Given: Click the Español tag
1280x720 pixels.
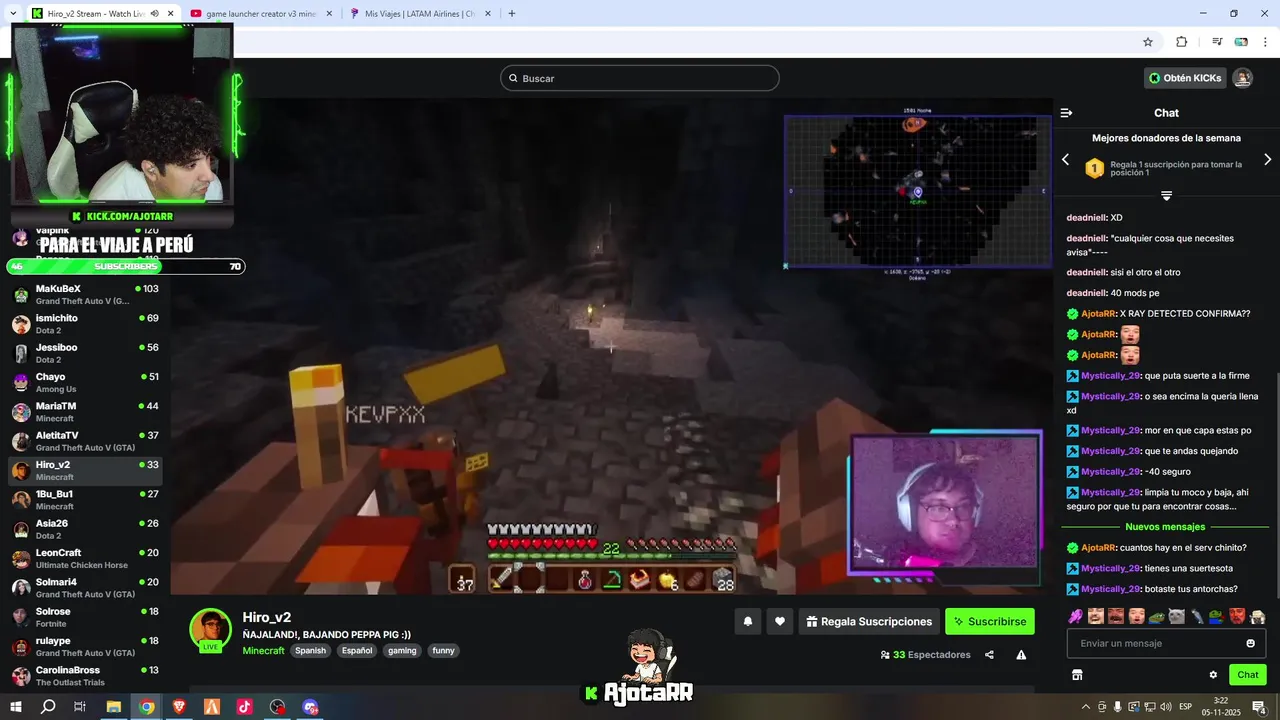Looking at the screenshot, I should pyautogui.click(x=357, y=651).
